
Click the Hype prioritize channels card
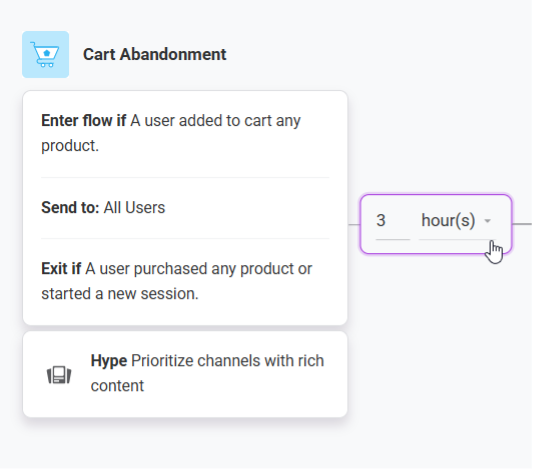185,374
